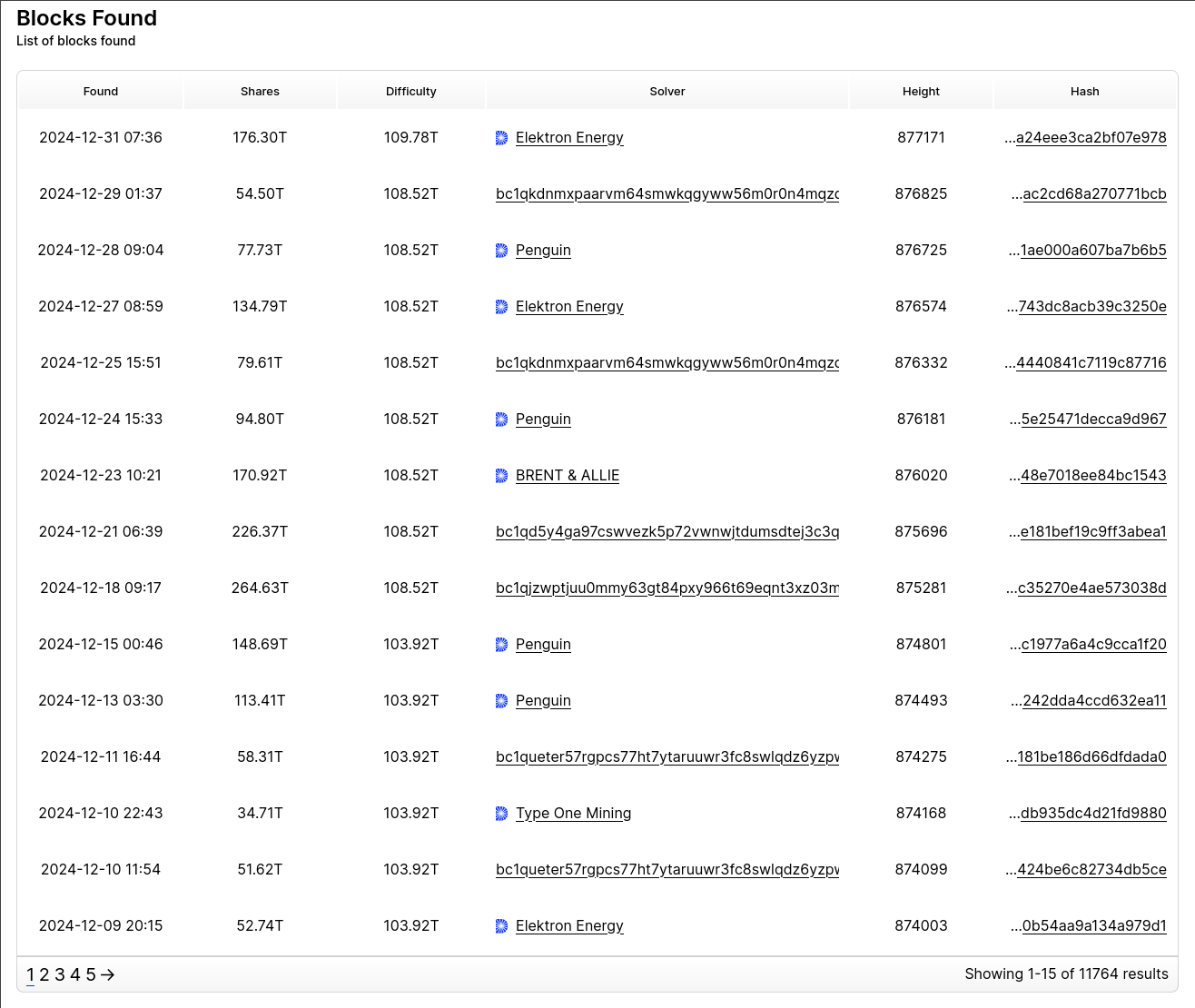Open Elektron Energy link for block 876574

coord(569,307)
